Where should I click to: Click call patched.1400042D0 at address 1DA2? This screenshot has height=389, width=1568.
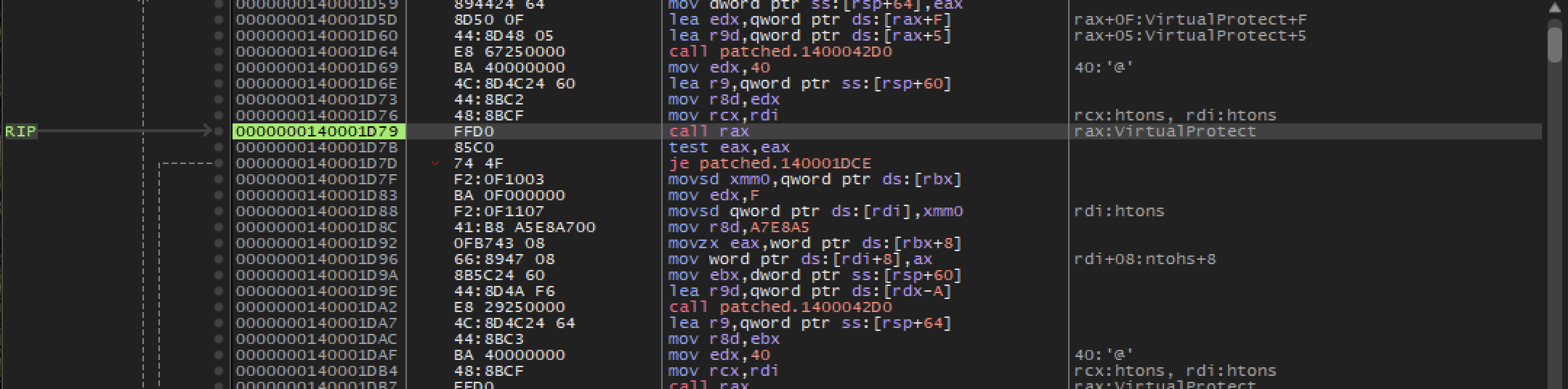(x=780, y=307)
